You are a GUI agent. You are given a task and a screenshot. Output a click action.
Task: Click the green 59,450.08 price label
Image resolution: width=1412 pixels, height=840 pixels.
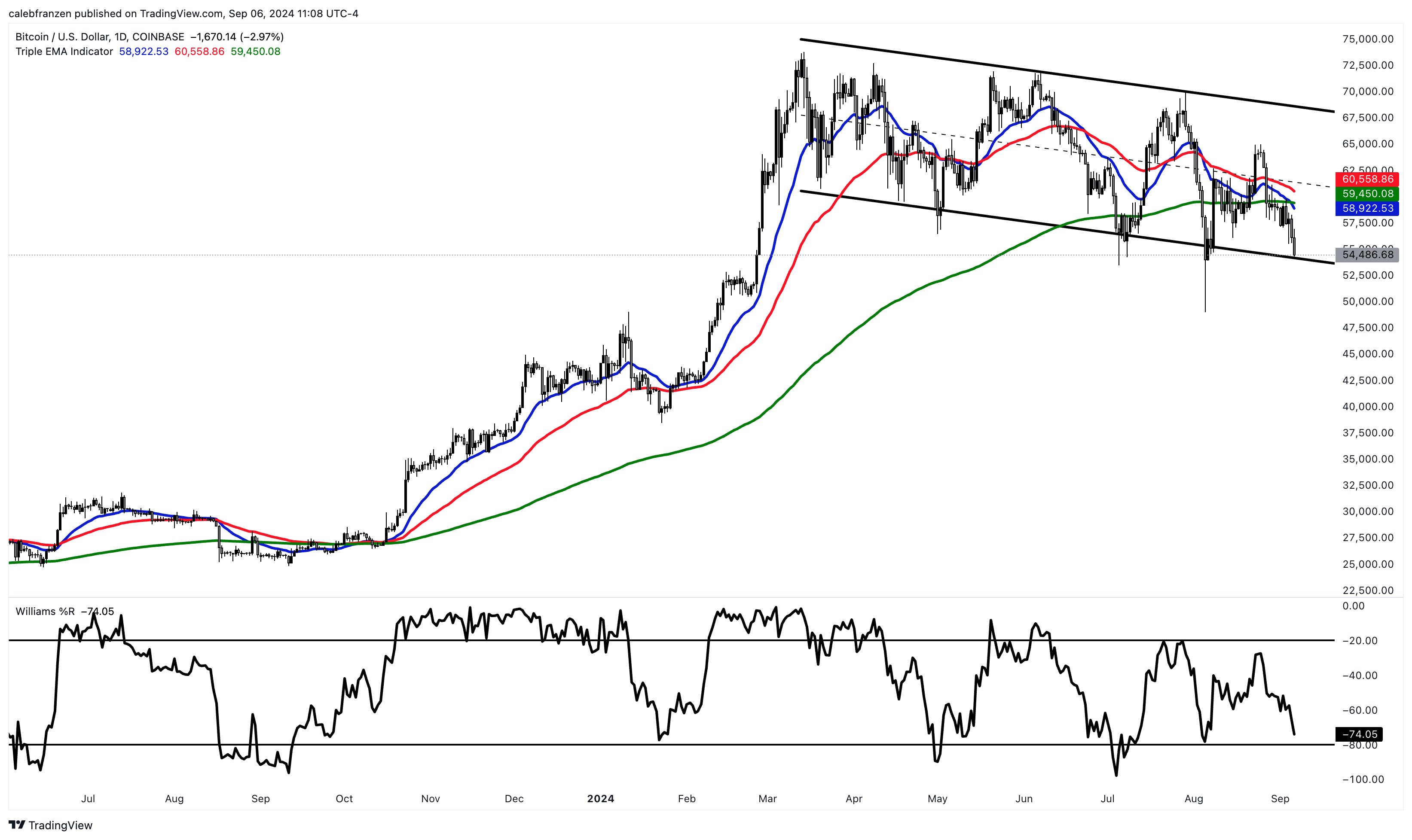(1367, 194)
